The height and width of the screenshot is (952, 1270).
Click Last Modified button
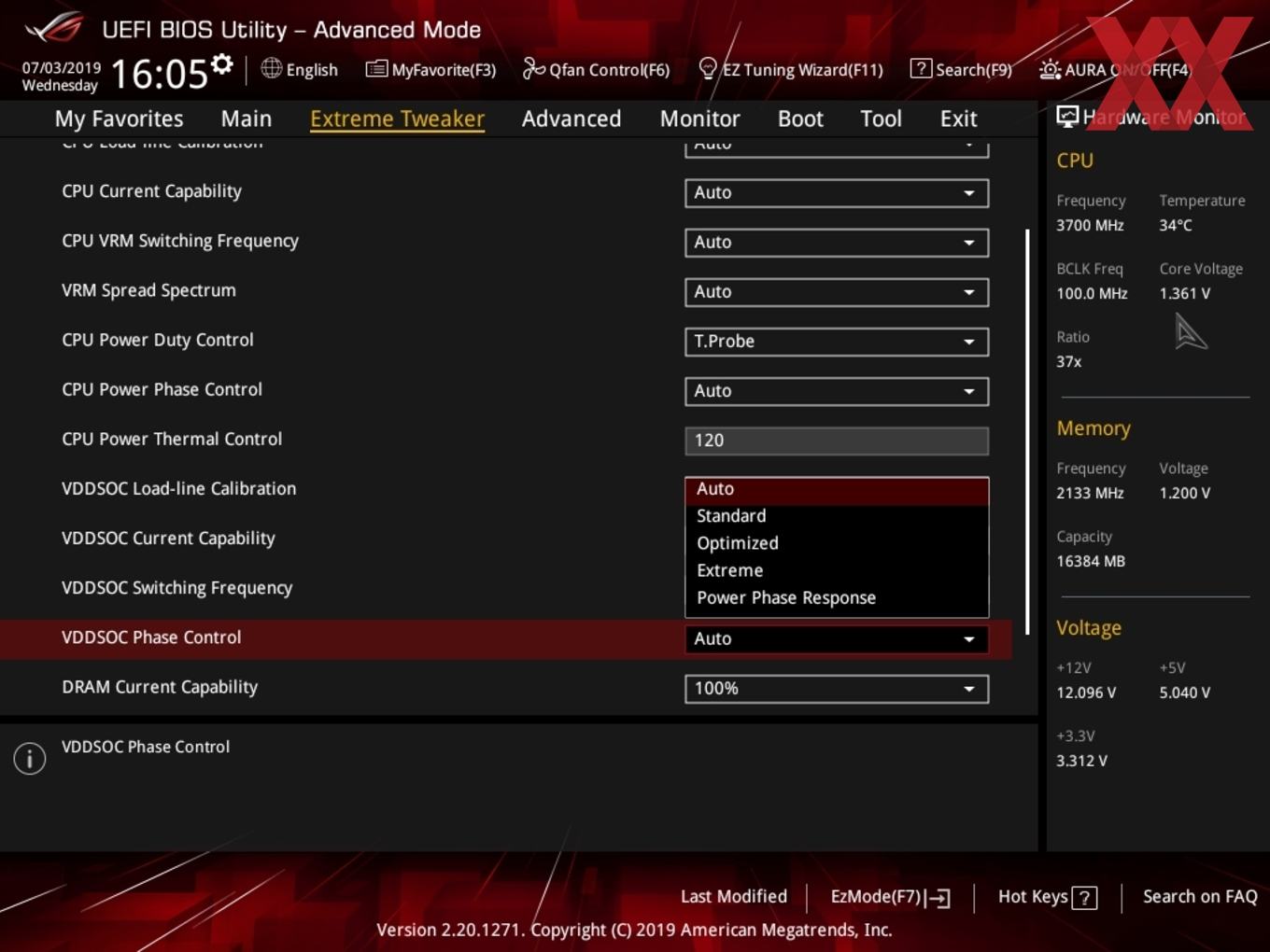(733, 897)
